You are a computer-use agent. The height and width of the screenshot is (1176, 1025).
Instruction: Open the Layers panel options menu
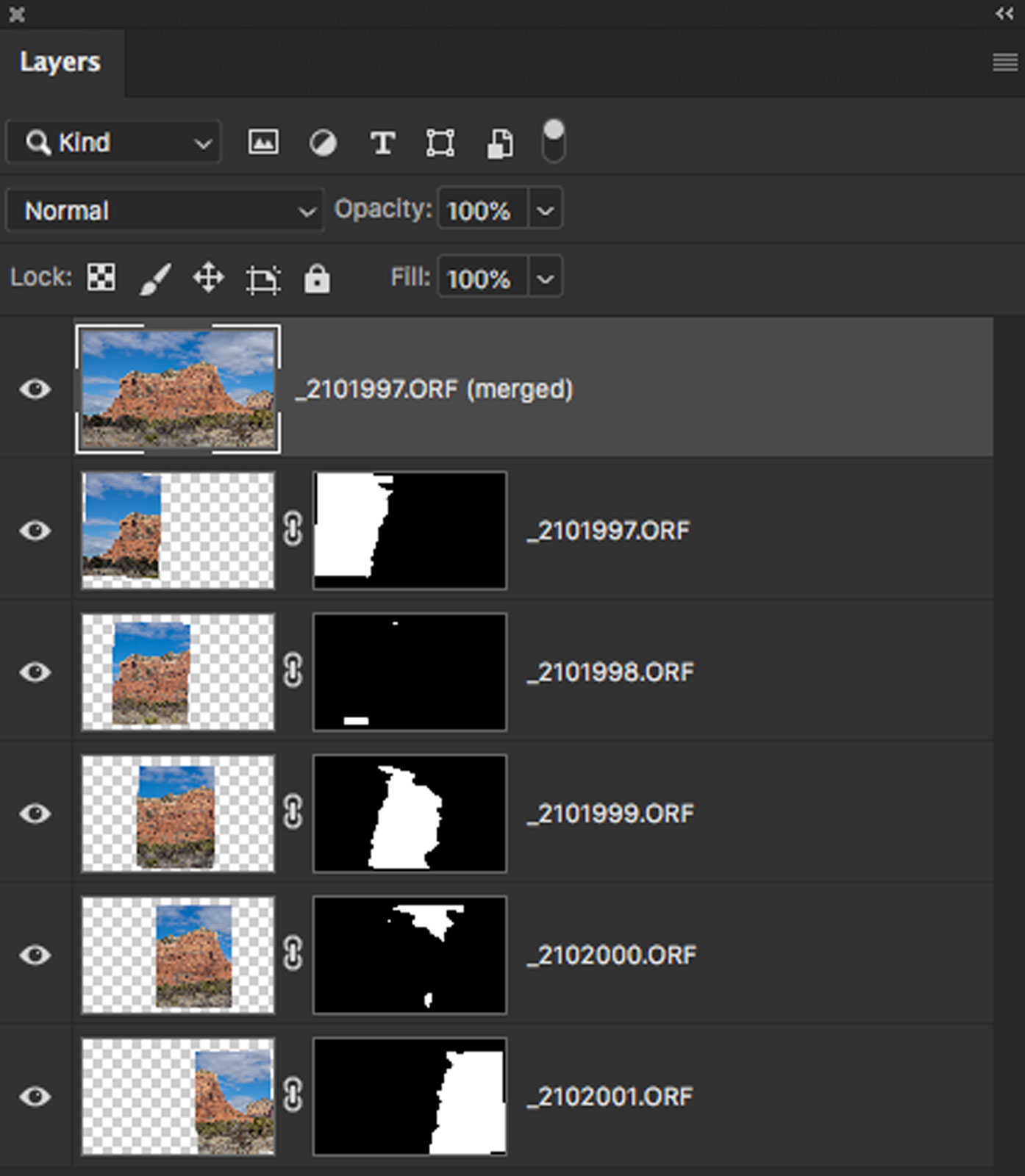(1004, 62)
